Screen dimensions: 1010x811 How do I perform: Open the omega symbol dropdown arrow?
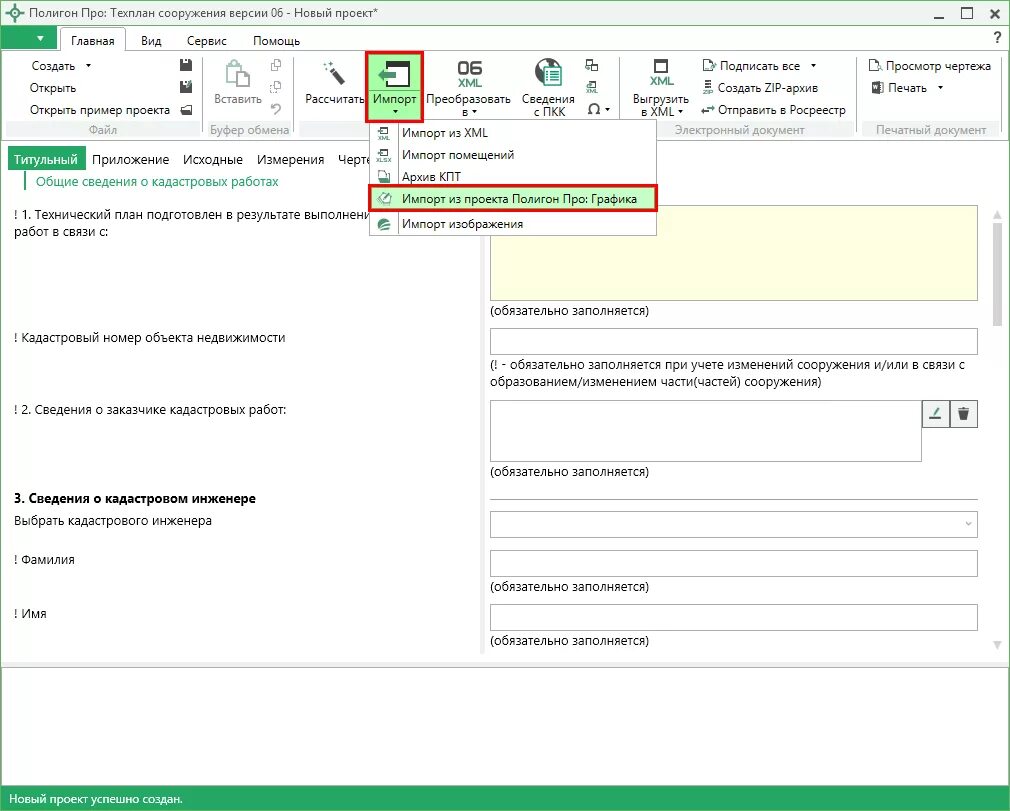607,110
